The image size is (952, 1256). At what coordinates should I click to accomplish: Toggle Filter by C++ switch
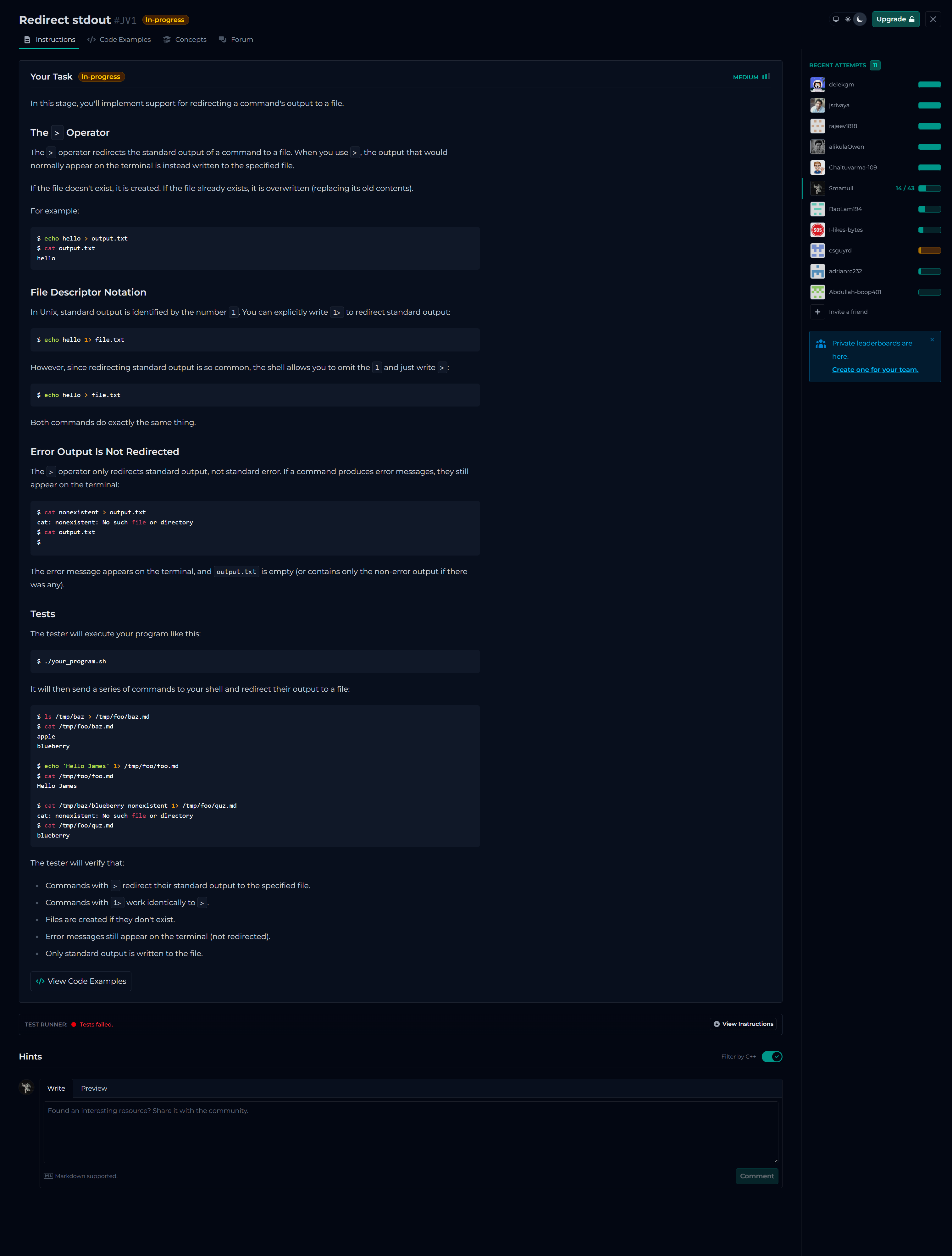click(x=772, y=1057)
